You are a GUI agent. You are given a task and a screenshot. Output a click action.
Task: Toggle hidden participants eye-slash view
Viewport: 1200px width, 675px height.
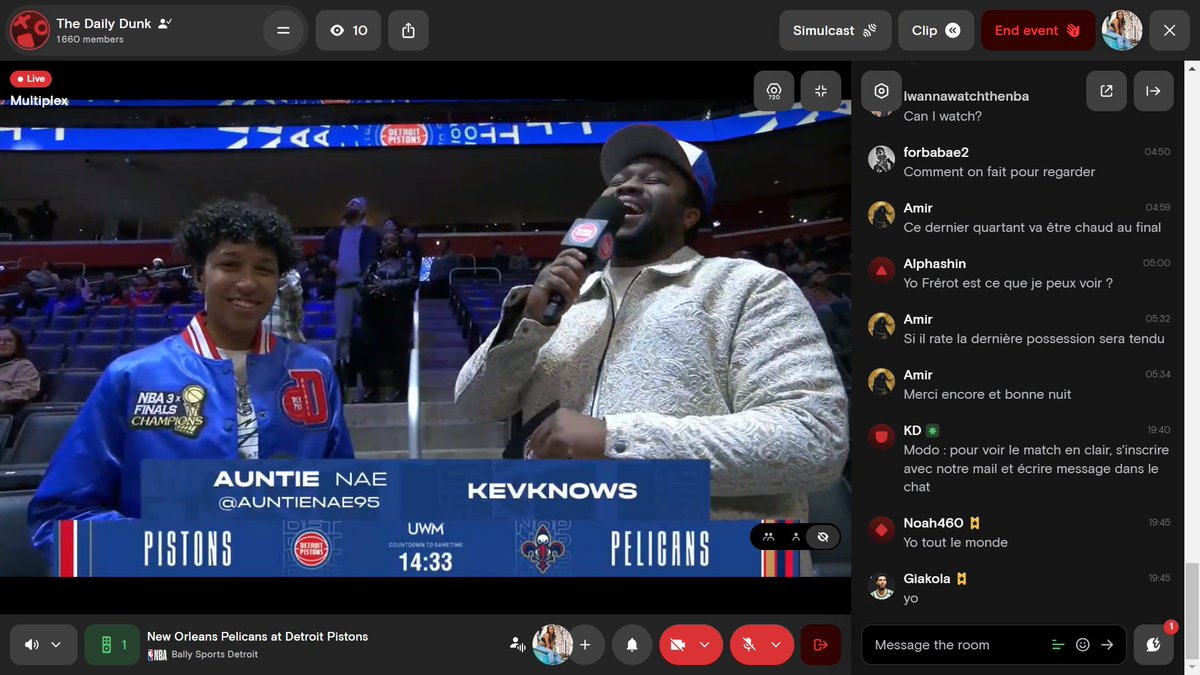pyautogui.click(x=823, y=537)
